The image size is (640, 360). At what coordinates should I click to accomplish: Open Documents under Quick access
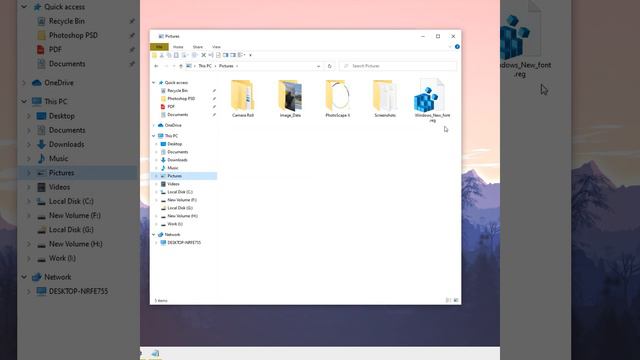(x=178, y=115)
